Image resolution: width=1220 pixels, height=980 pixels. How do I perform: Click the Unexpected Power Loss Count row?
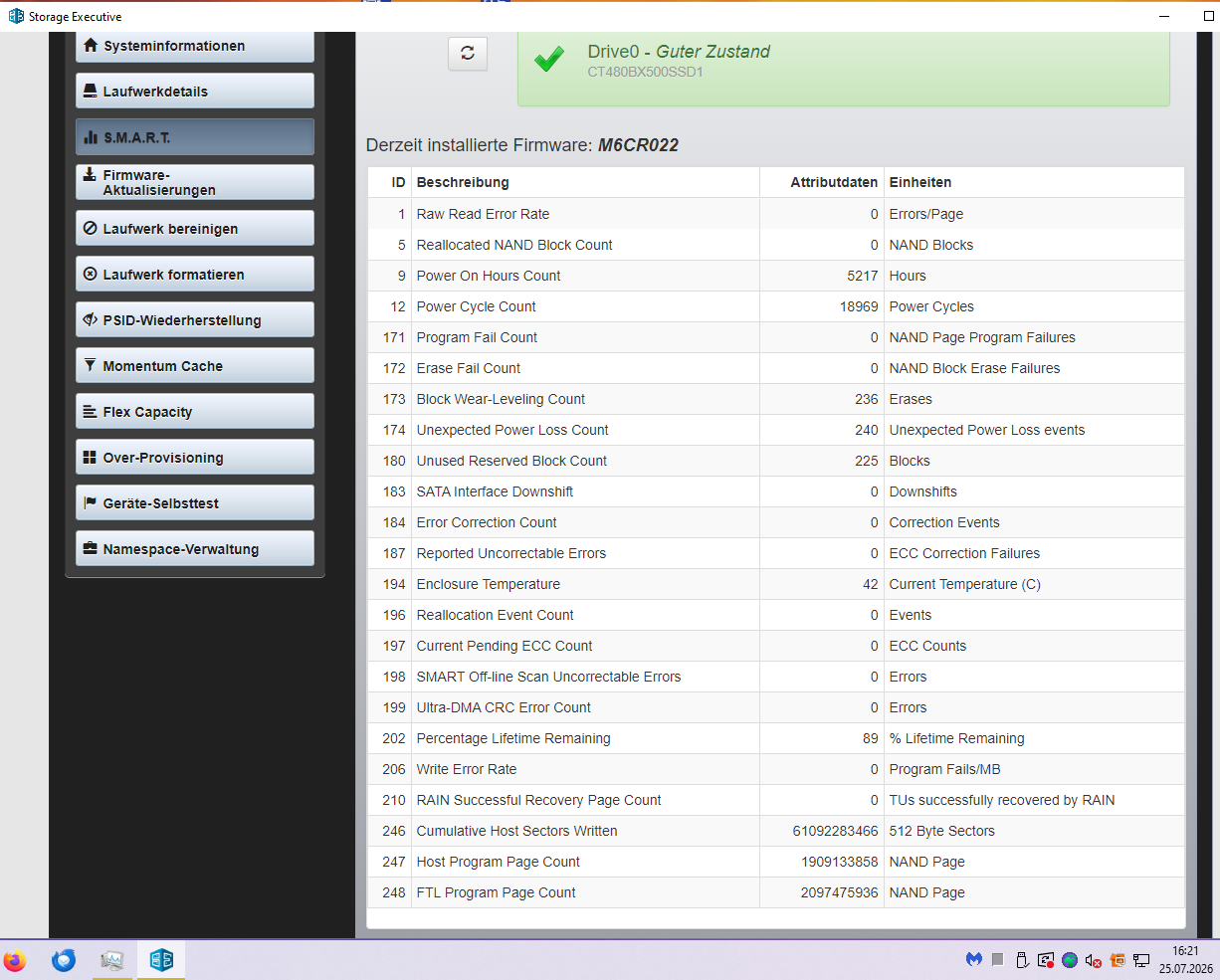click(776, 430)
